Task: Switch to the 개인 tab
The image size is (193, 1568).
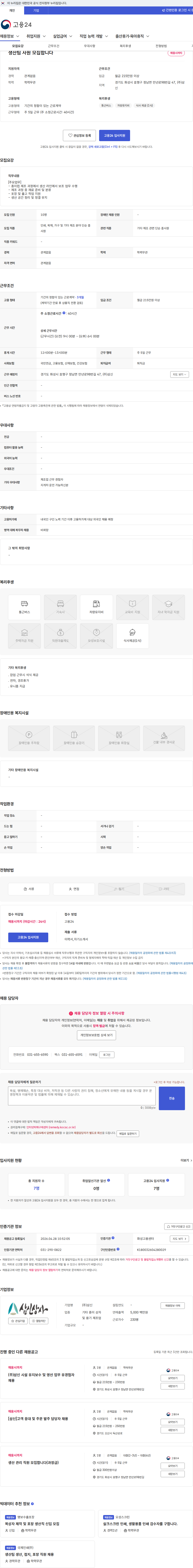Action: (12, 10)
